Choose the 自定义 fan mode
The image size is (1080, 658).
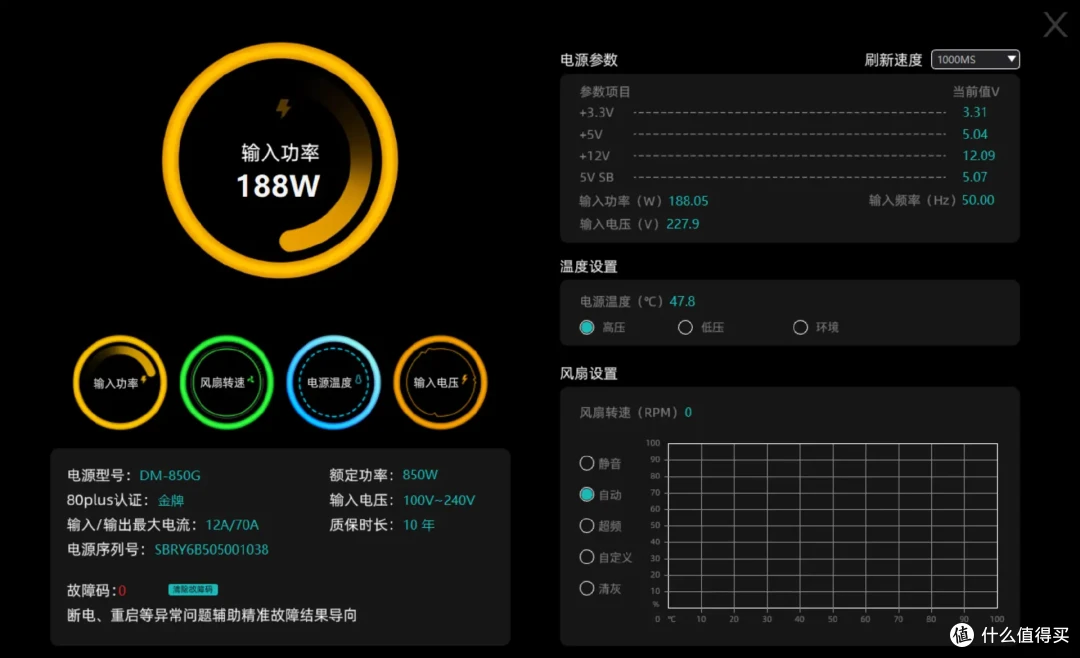tap(587, 557)
